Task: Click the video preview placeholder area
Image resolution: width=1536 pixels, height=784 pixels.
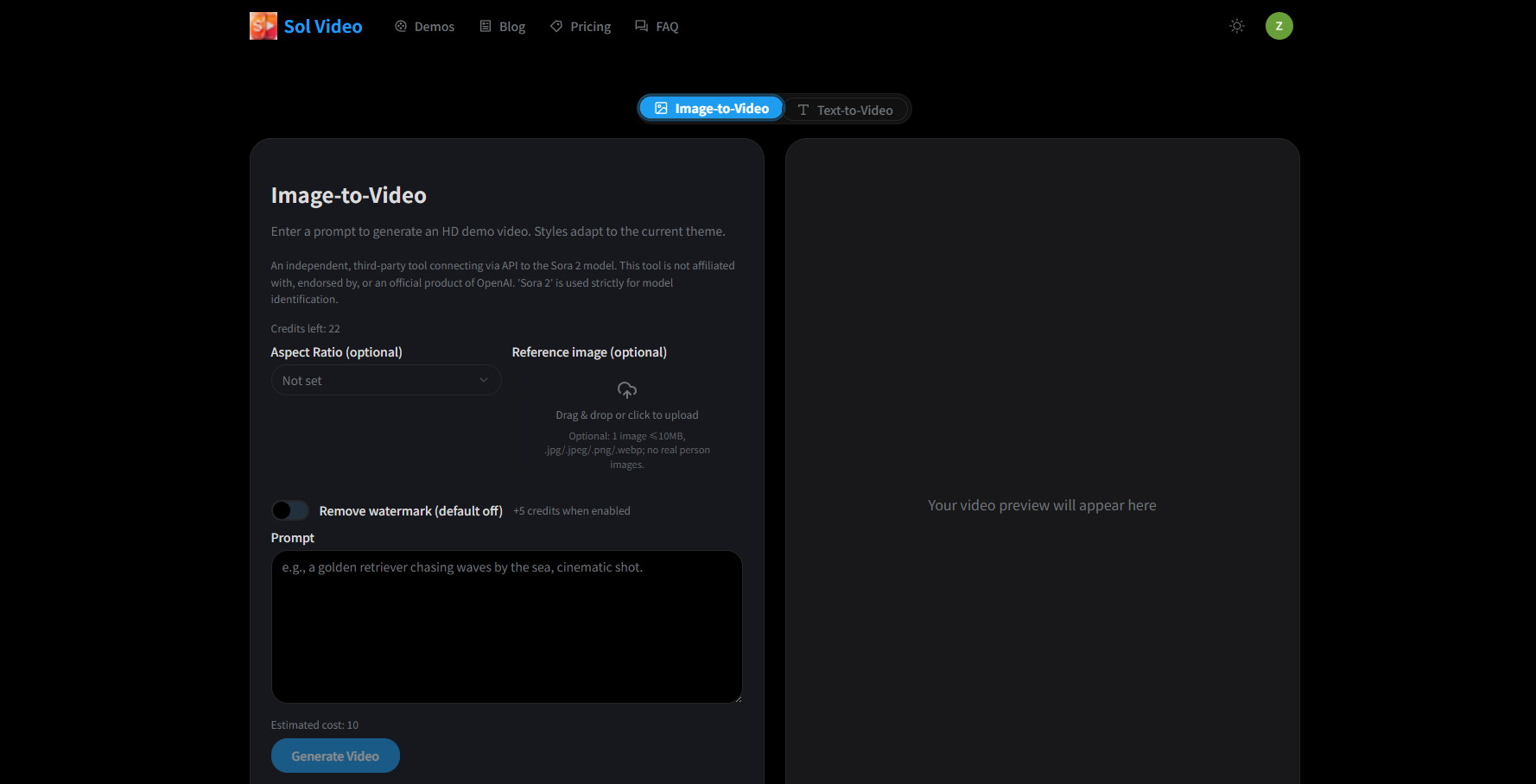Action: coord(1042,505)
